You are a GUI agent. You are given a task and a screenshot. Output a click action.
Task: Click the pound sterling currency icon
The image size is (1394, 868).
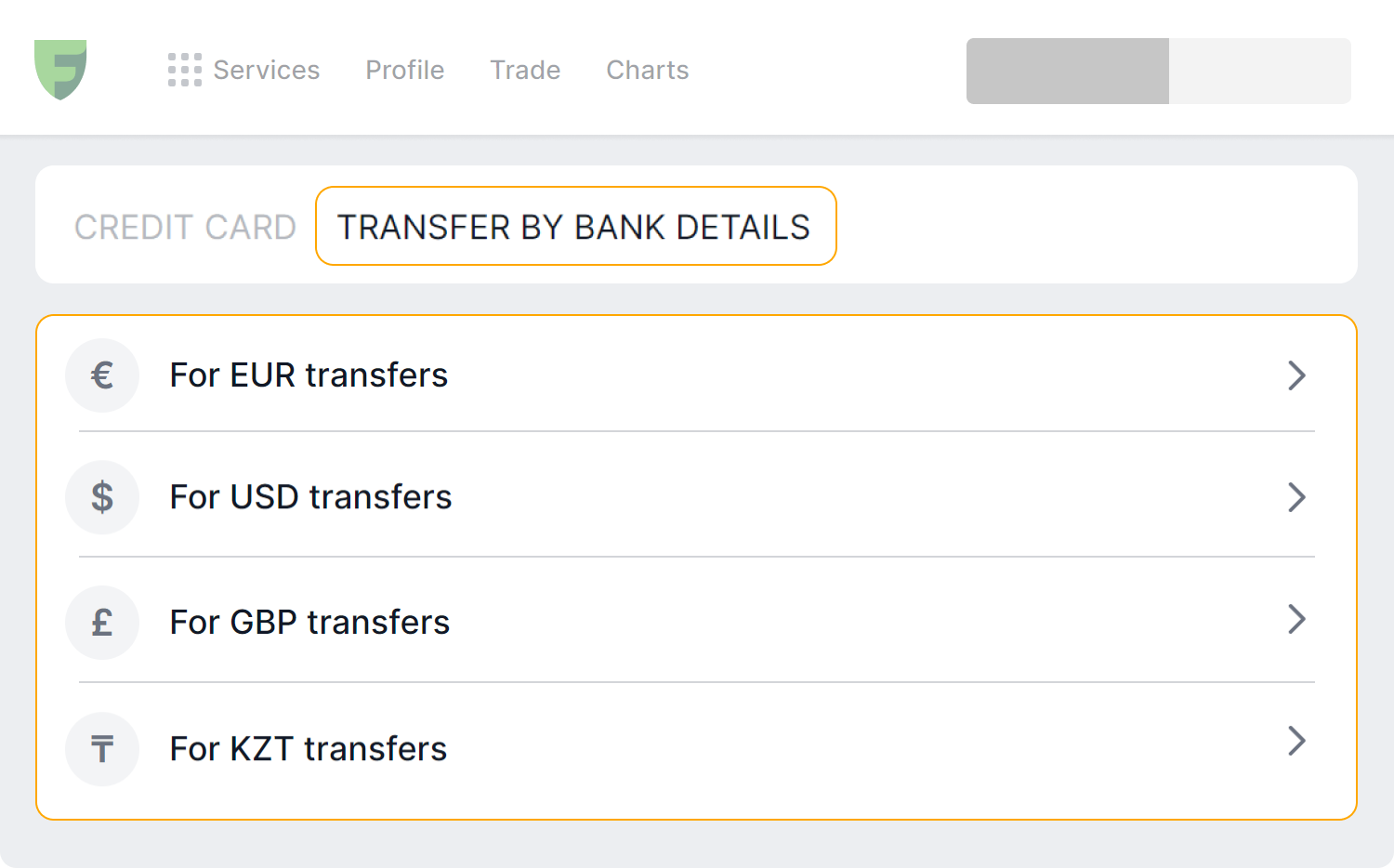pos(102,623)
